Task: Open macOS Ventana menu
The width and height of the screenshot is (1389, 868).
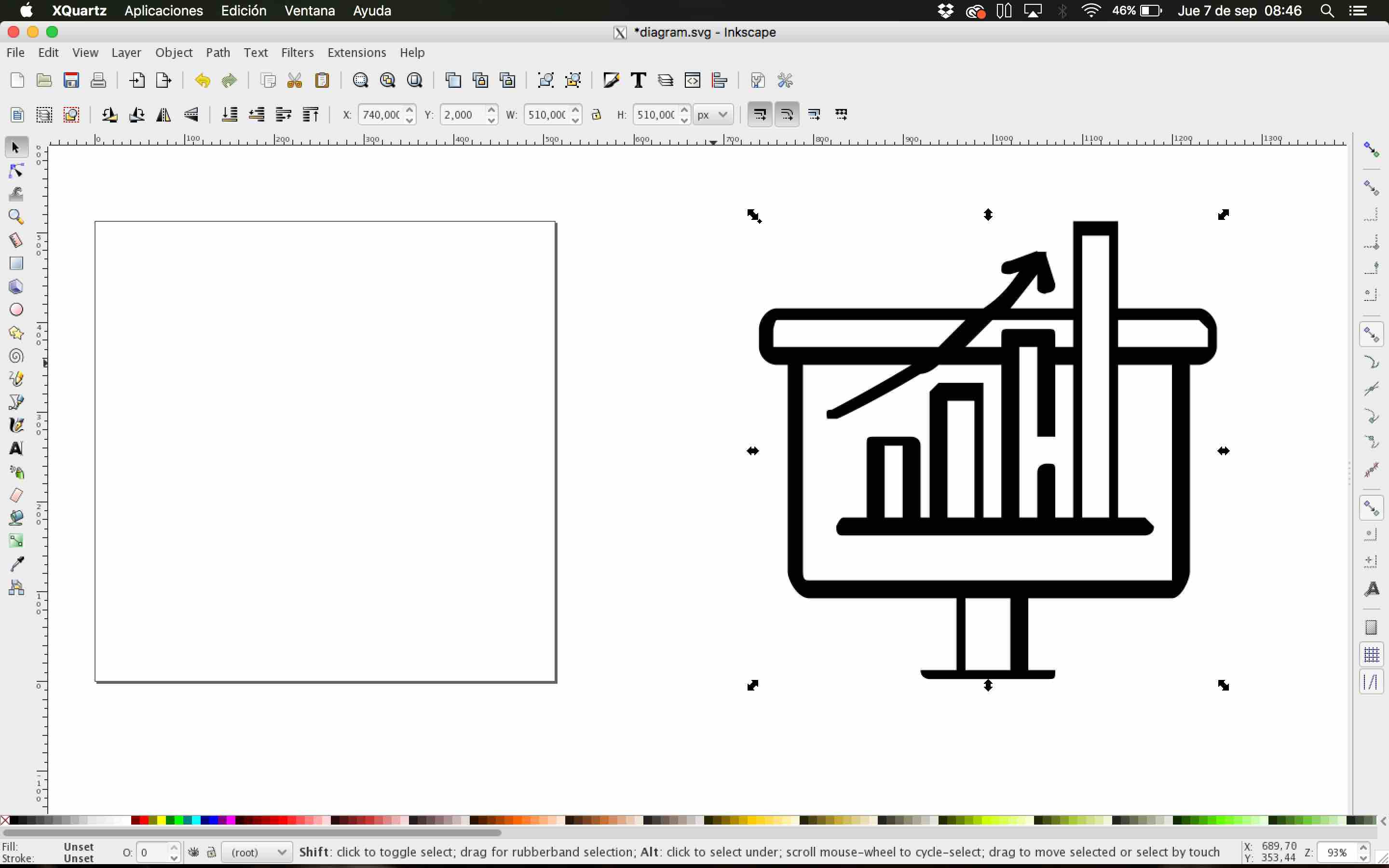Action: 309,11
